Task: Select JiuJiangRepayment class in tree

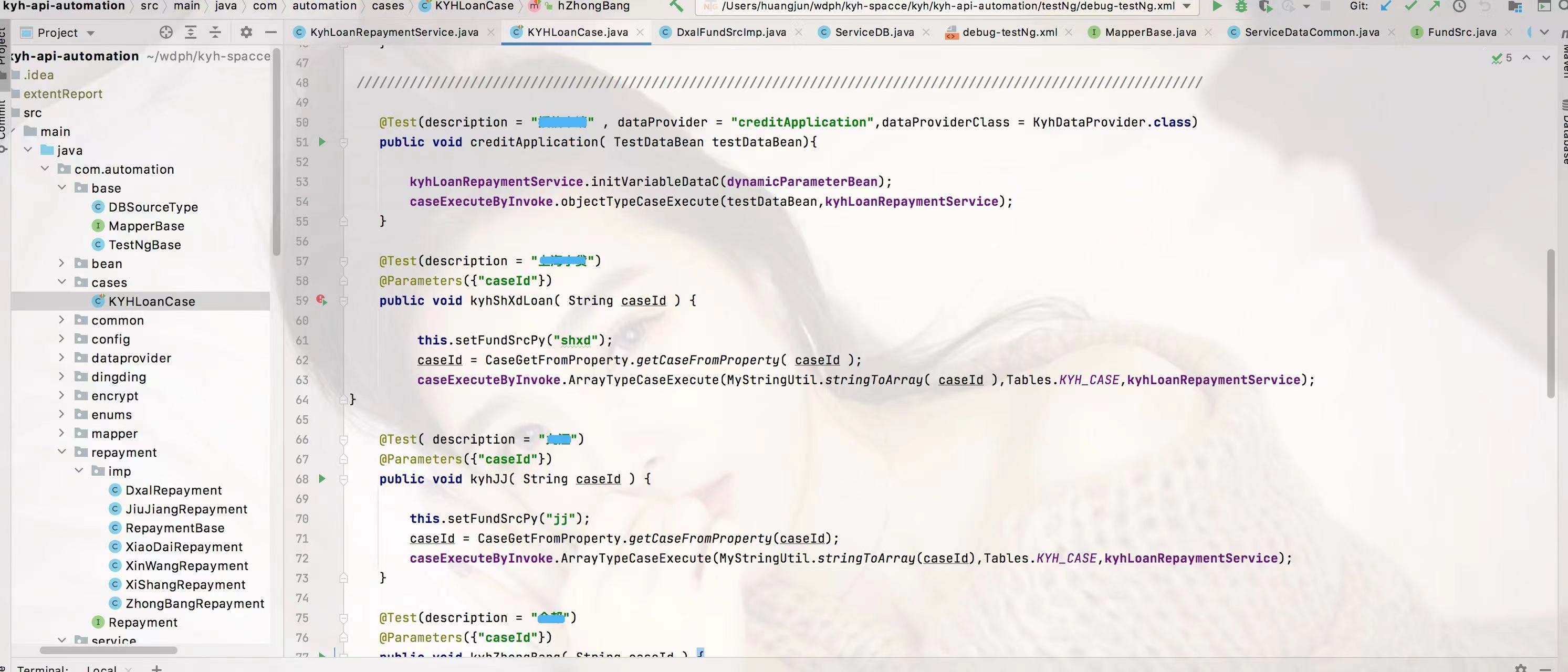Action: tap(186, 509)
